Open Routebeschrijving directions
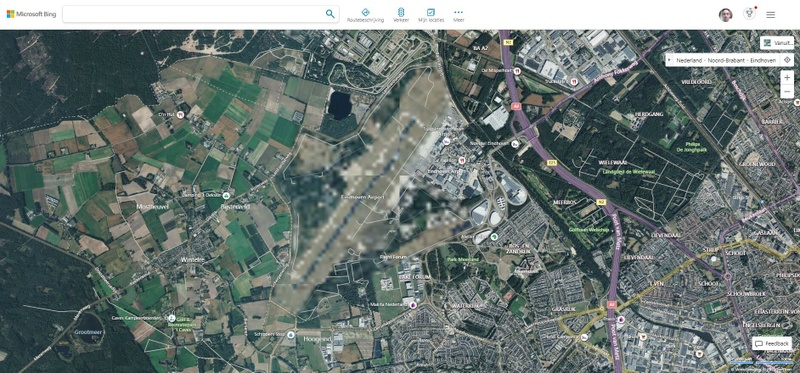Viewport: 800px width, 373px height. (x=365, y=15)
